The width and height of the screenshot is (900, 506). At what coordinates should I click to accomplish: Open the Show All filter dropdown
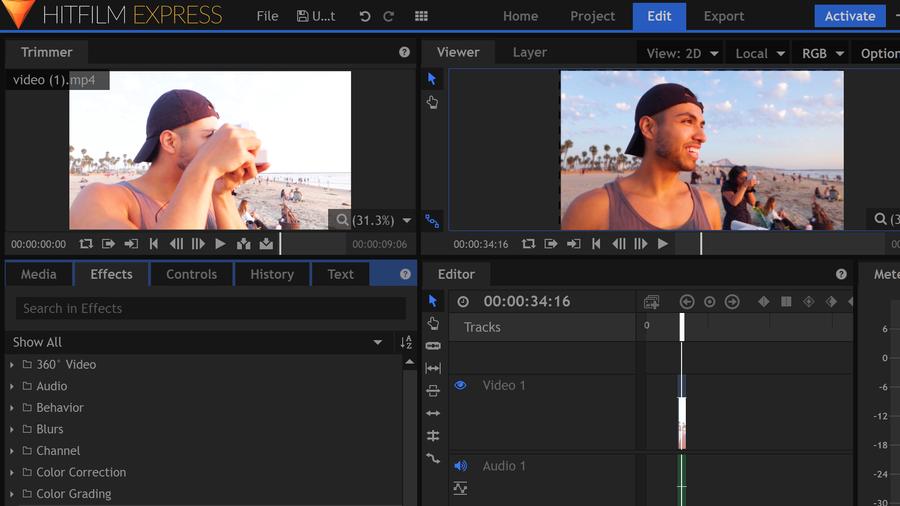(198, 342)
